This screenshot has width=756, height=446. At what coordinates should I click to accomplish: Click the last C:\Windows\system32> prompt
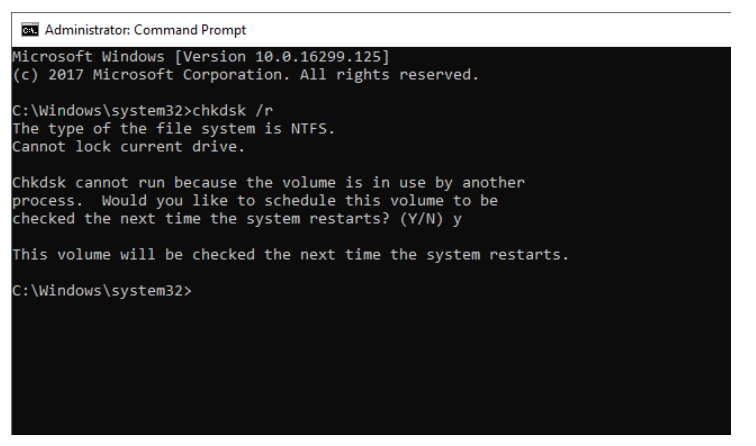[101, 291]
